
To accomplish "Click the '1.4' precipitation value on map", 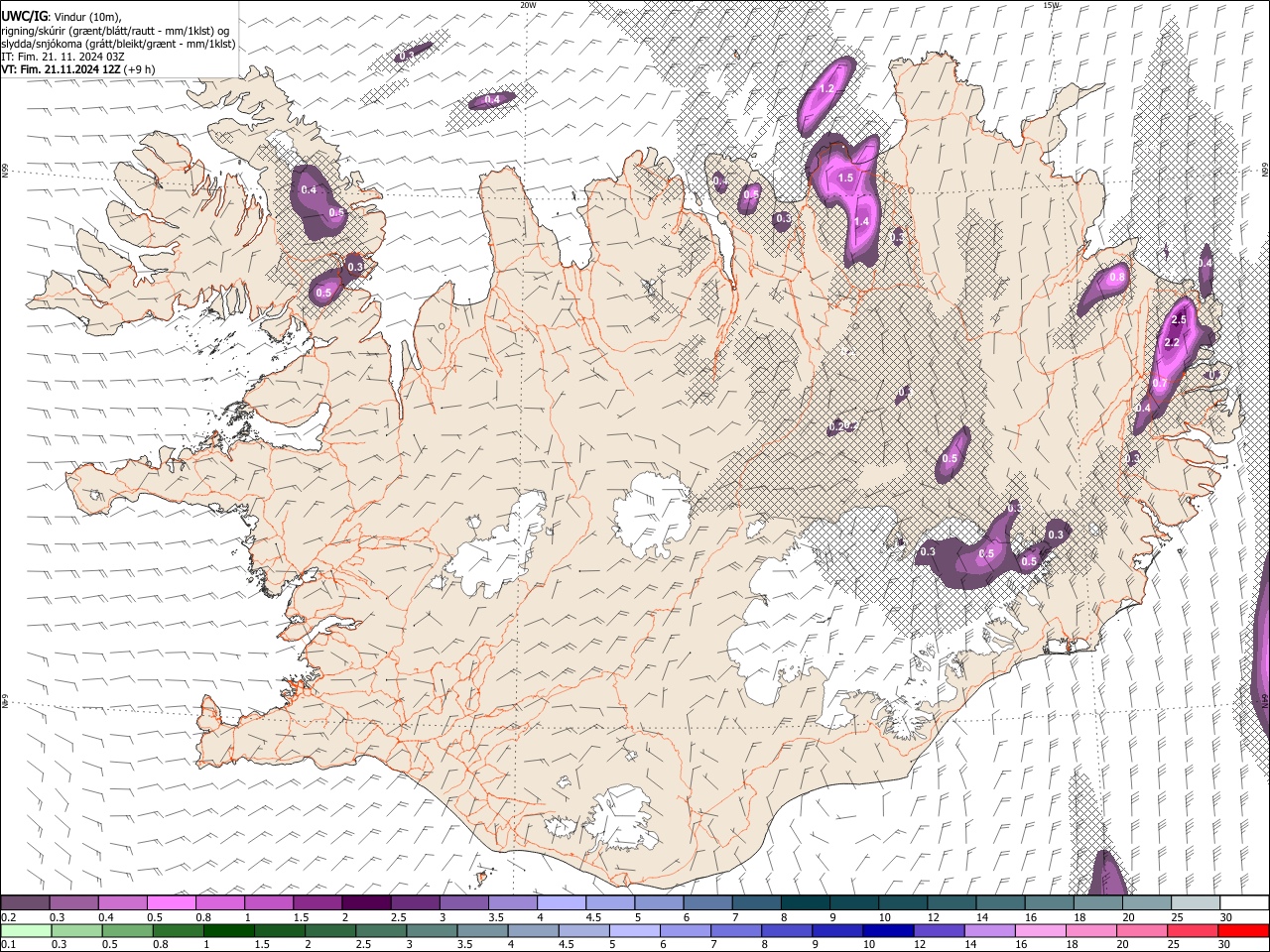I will pyautogui.click(x=861, y=222).
